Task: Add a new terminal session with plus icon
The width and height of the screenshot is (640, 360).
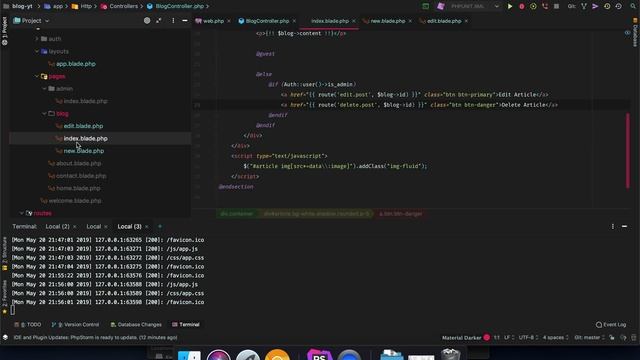Action: (160, 227)
